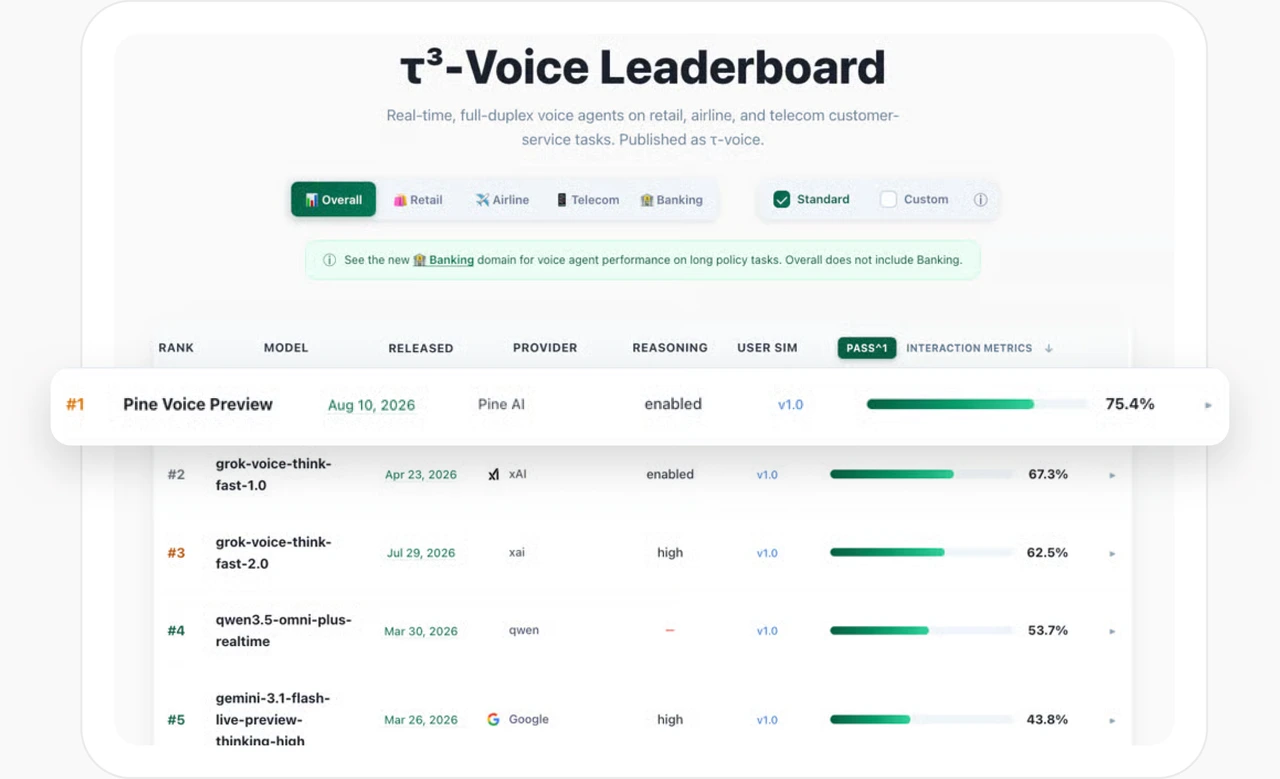
Task: Expand the qwen3.5-omni-plus-realtime row
Action: [1112, 631]
